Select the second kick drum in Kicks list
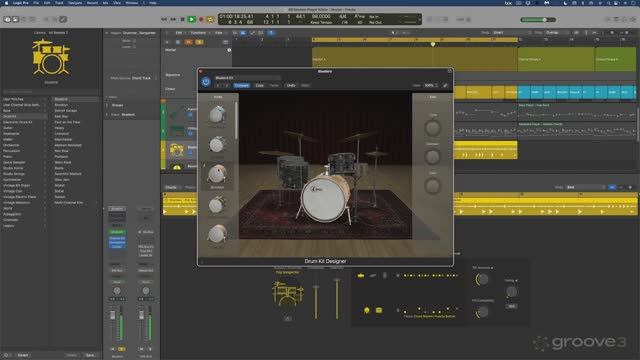This screenshot has height=360, width=640. tap(217, 144)
